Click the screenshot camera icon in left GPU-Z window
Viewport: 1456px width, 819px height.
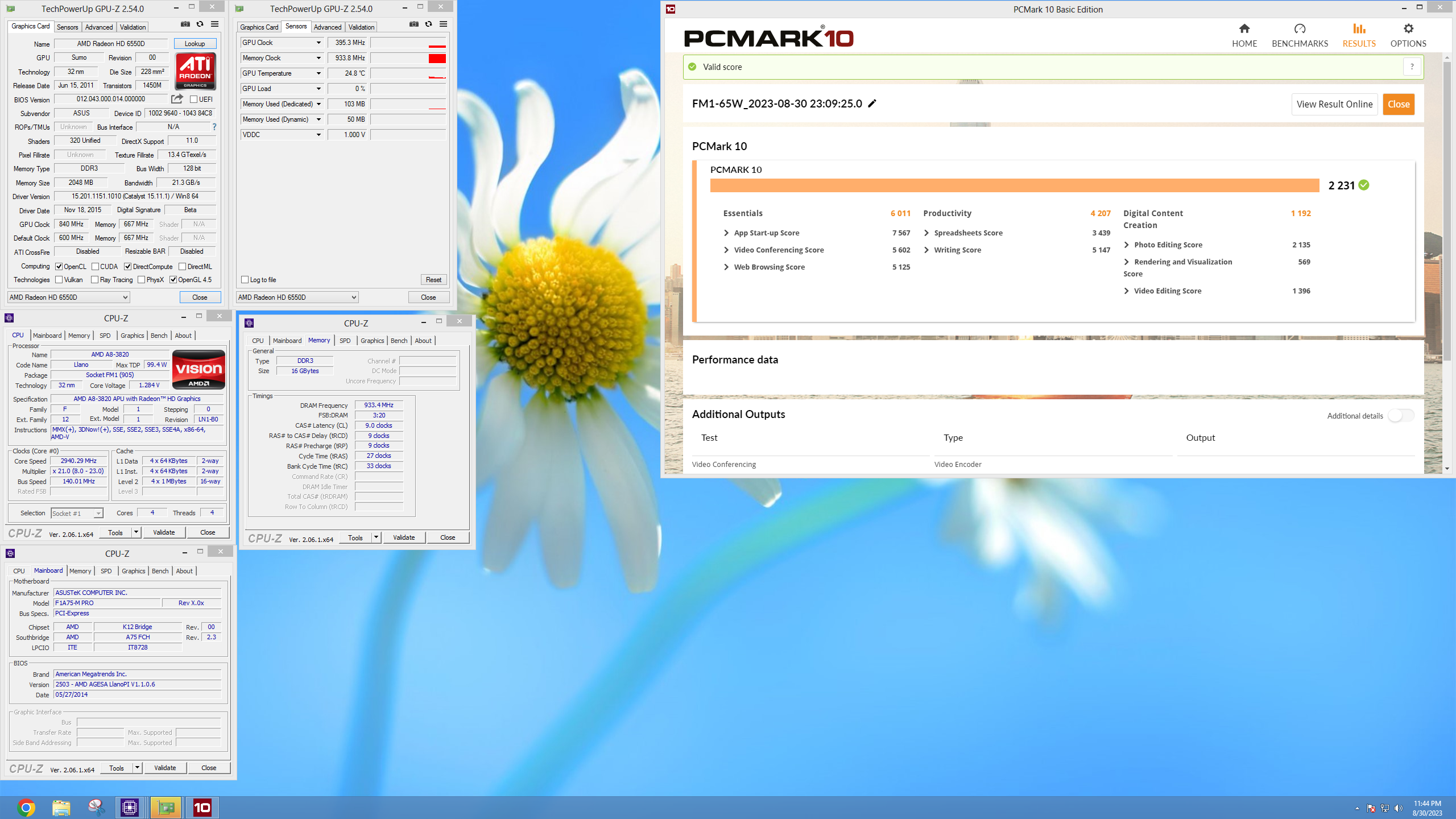[x=185, y=24]
